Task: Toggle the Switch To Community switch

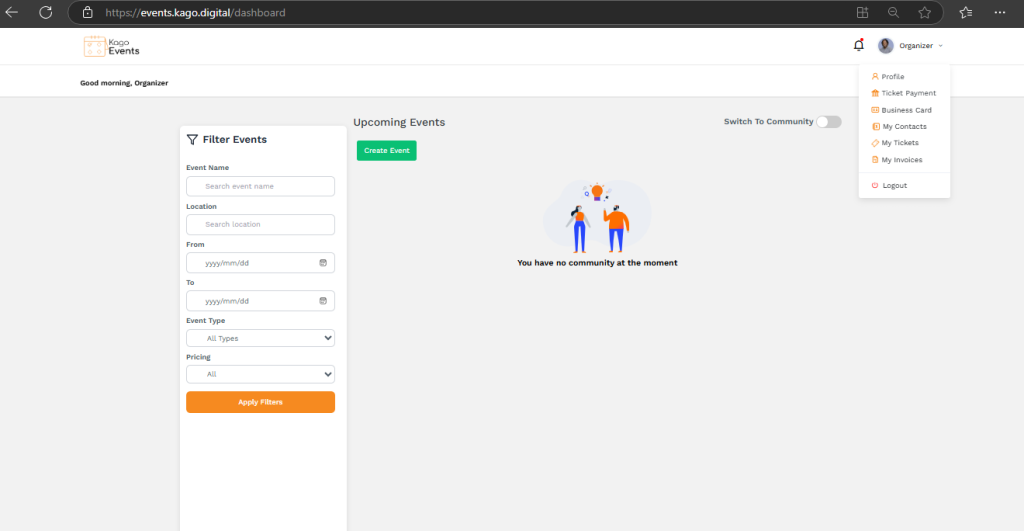Action: pyautogui.click(x=828, y=122)
